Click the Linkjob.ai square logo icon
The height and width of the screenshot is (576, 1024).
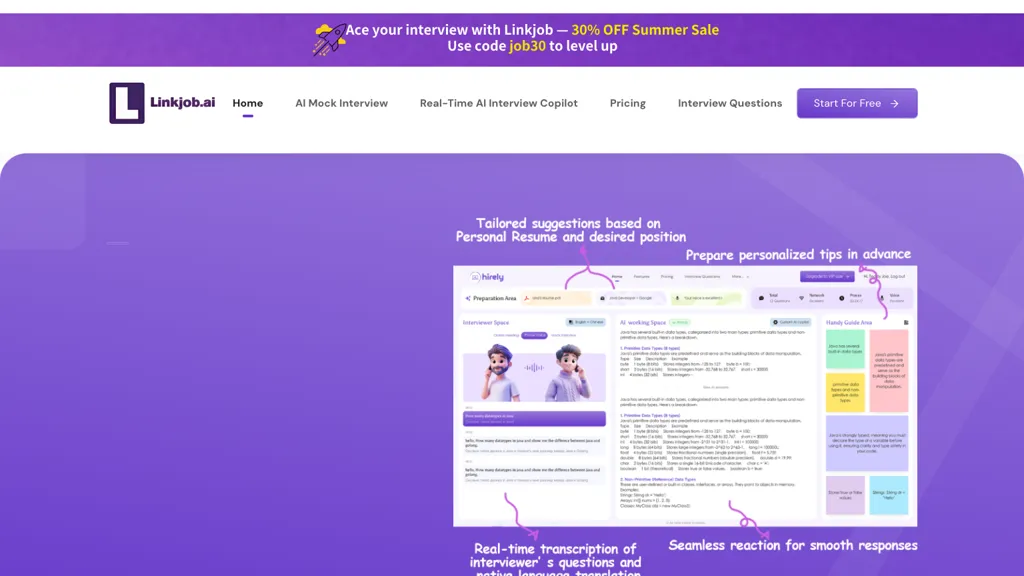127,103
